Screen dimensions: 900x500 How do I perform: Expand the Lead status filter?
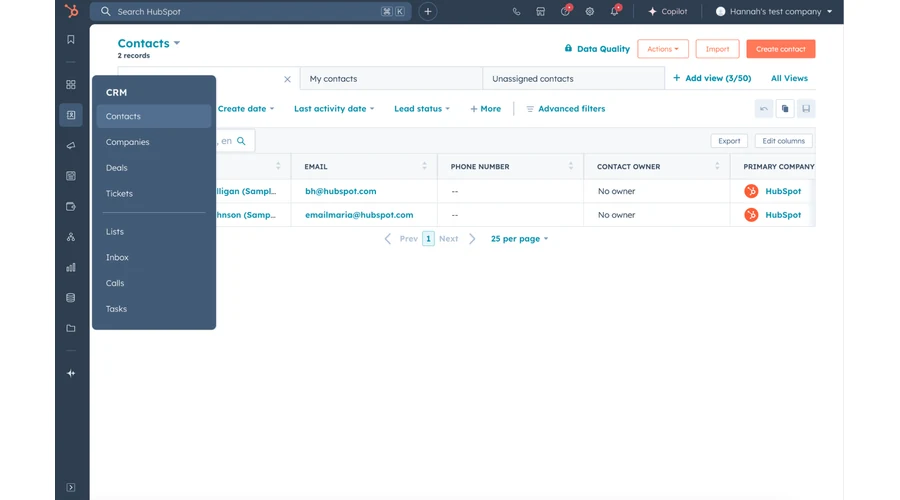(422, 108)
